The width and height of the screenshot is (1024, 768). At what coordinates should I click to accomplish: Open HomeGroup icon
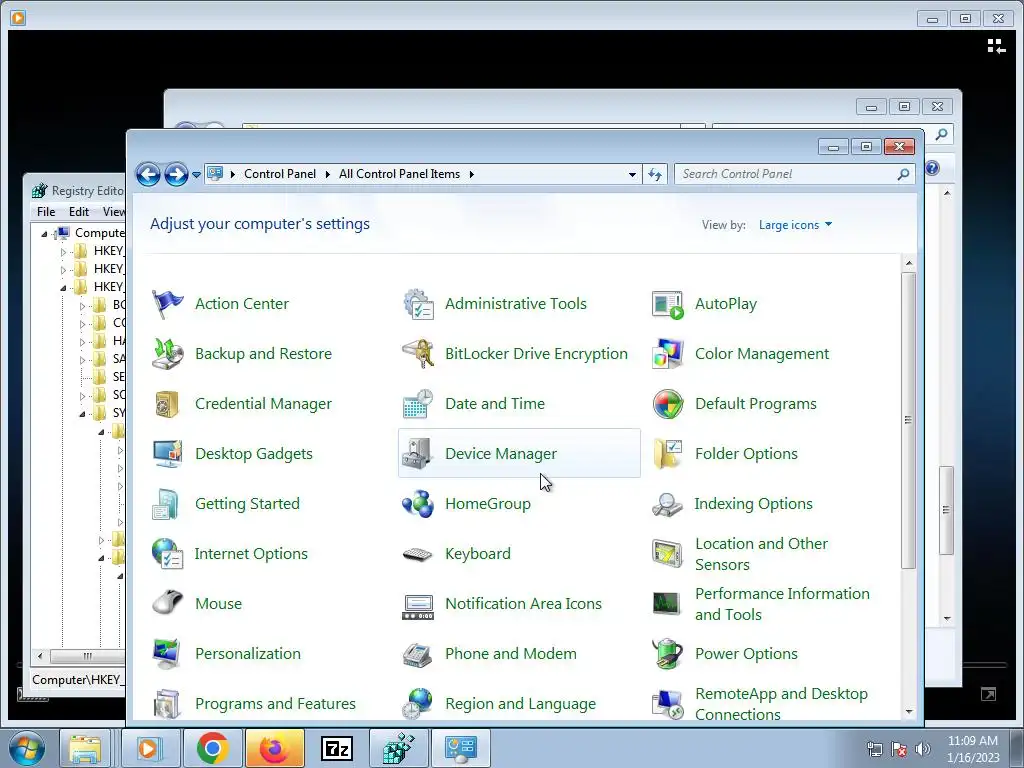(x=418, y=504)
